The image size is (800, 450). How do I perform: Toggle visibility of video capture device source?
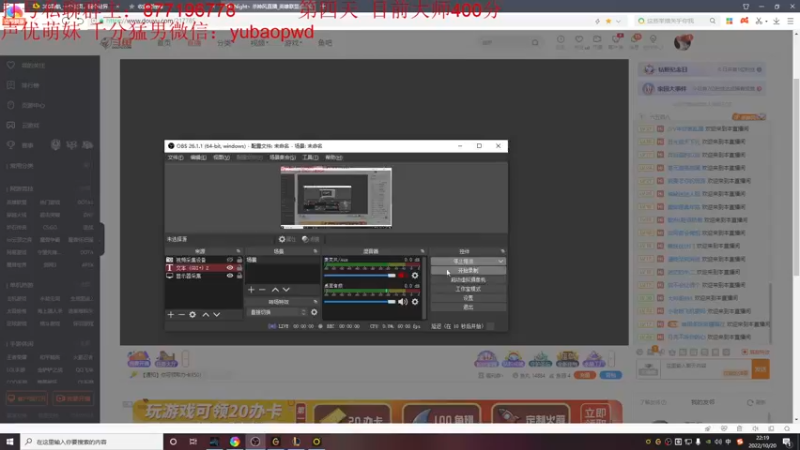(x=230, y=260)
